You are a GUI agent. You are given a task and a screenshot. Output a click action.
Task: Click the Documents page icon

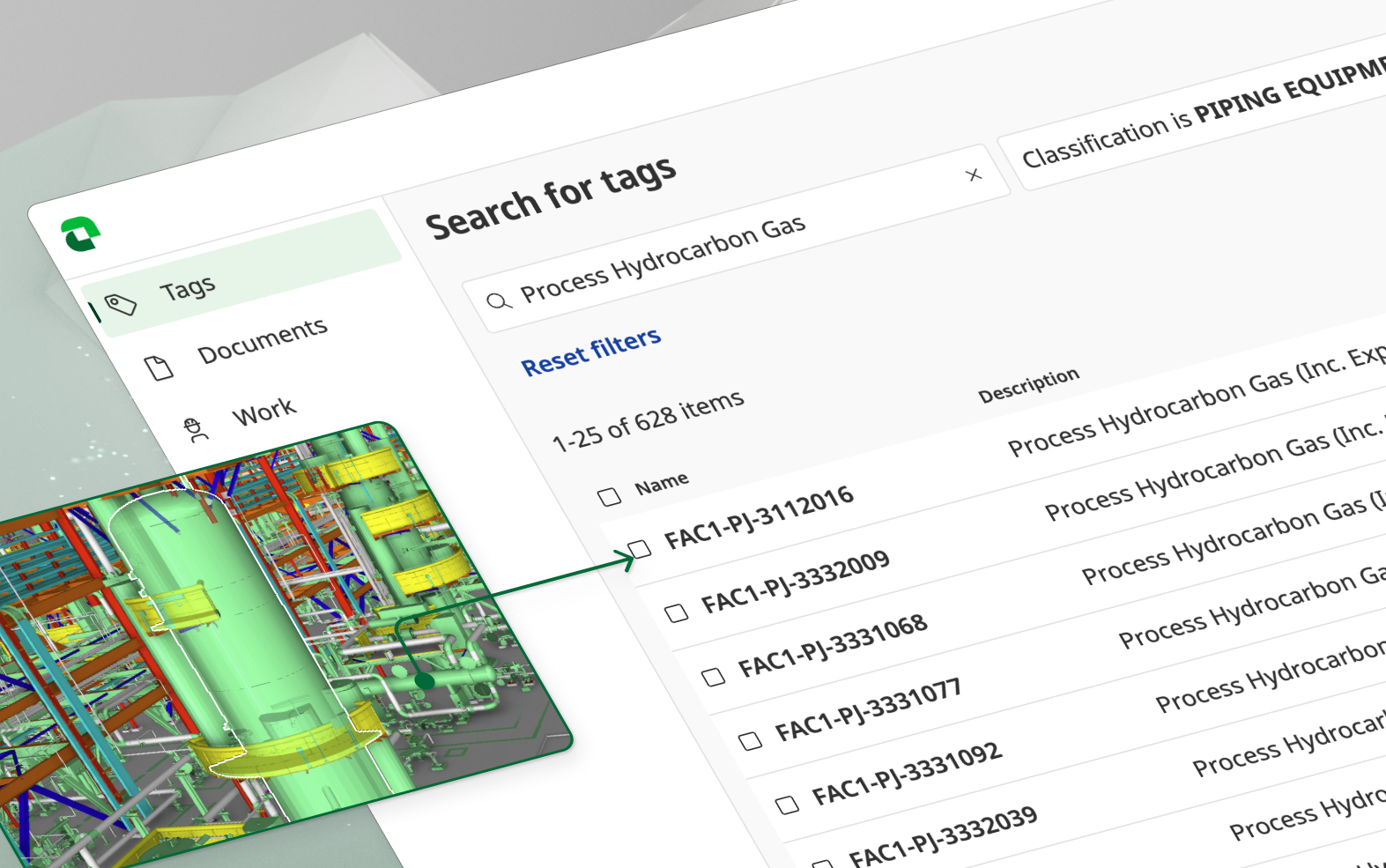[x=159, y=367]
